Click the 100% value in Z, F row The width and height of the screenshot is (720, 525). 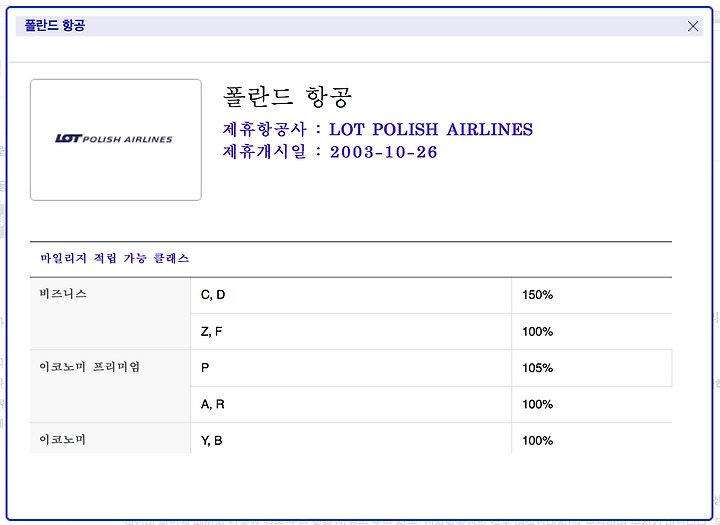click(x=537, y=332)
